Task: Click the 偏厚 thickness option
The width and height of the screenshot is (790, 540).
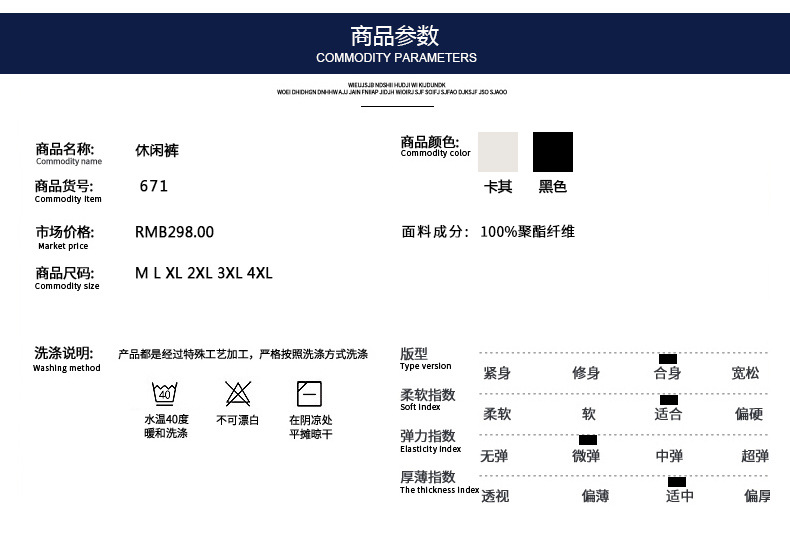Action: [757, 496]
